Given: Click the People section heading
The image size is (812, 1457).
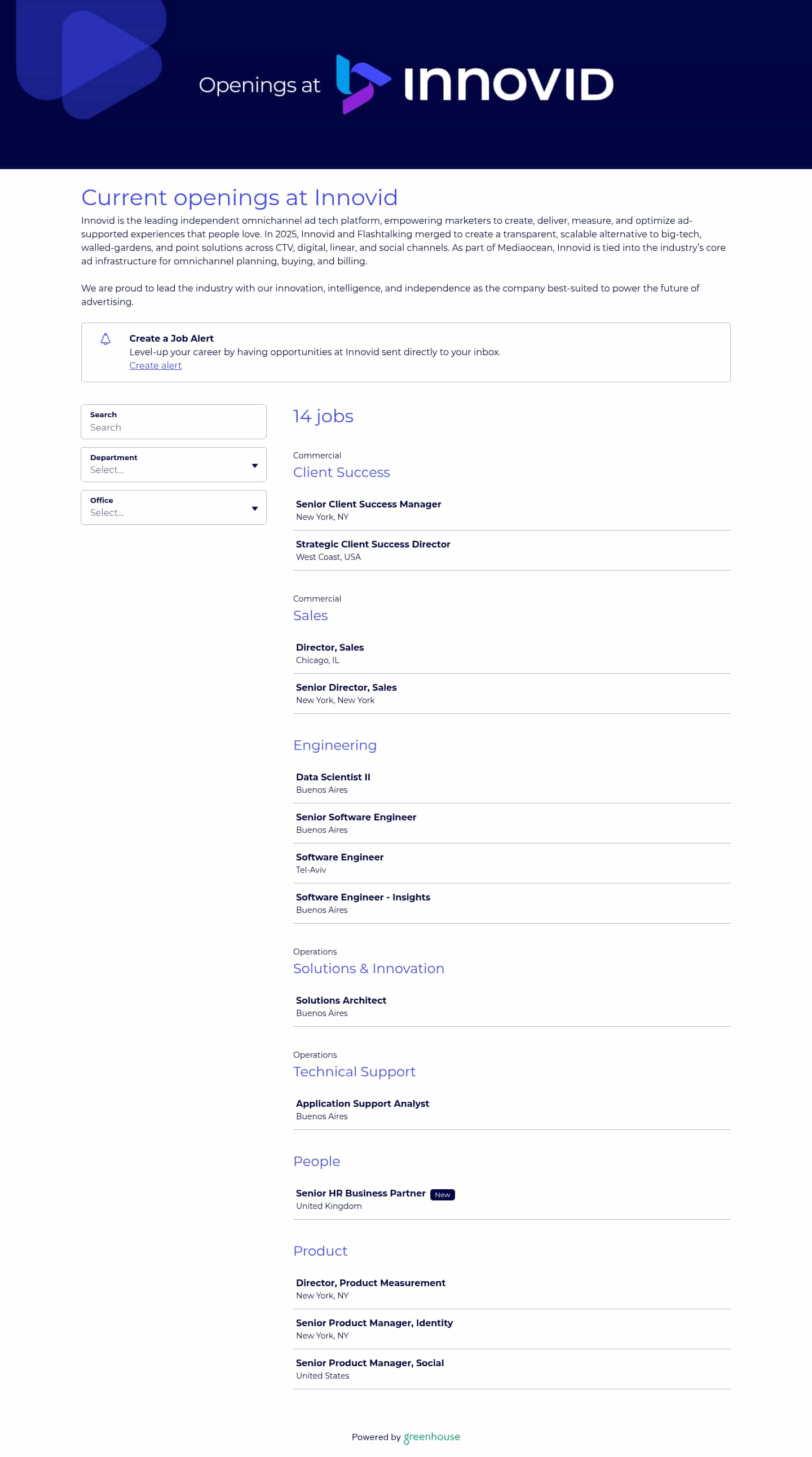Looking at the screenshot, I should (317, 1161).
